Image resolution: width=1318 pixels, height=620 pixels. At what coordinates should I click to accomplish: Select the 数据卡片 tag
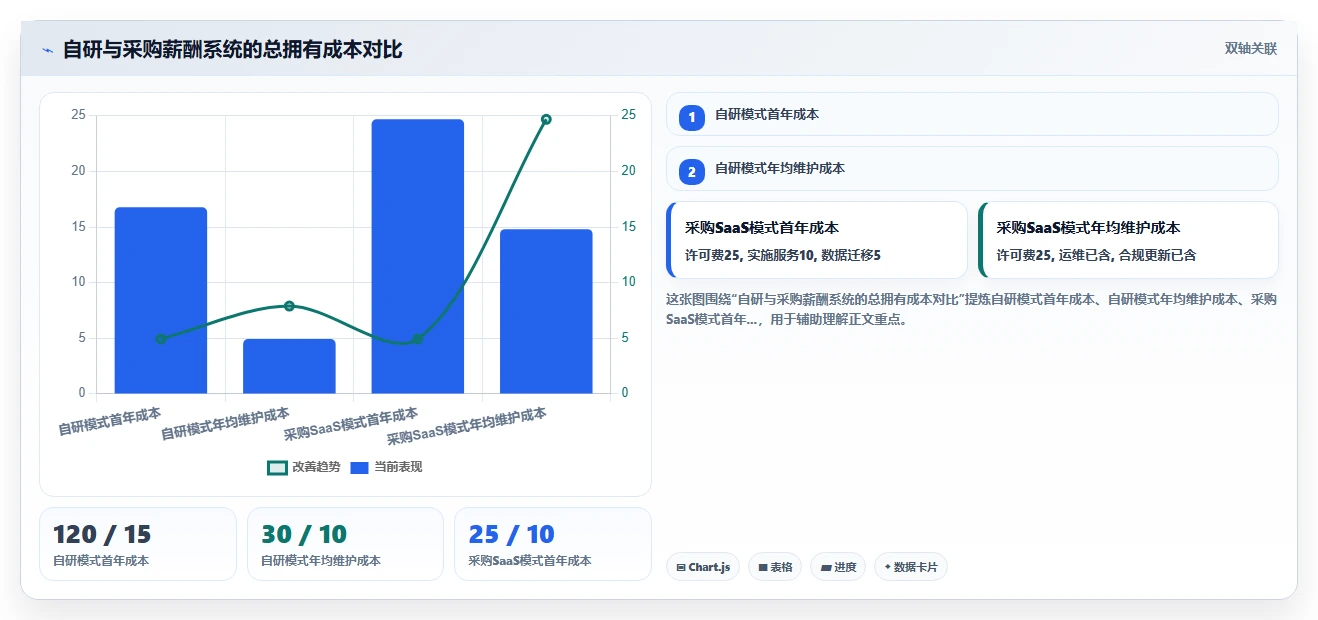(x=911, y=567)
